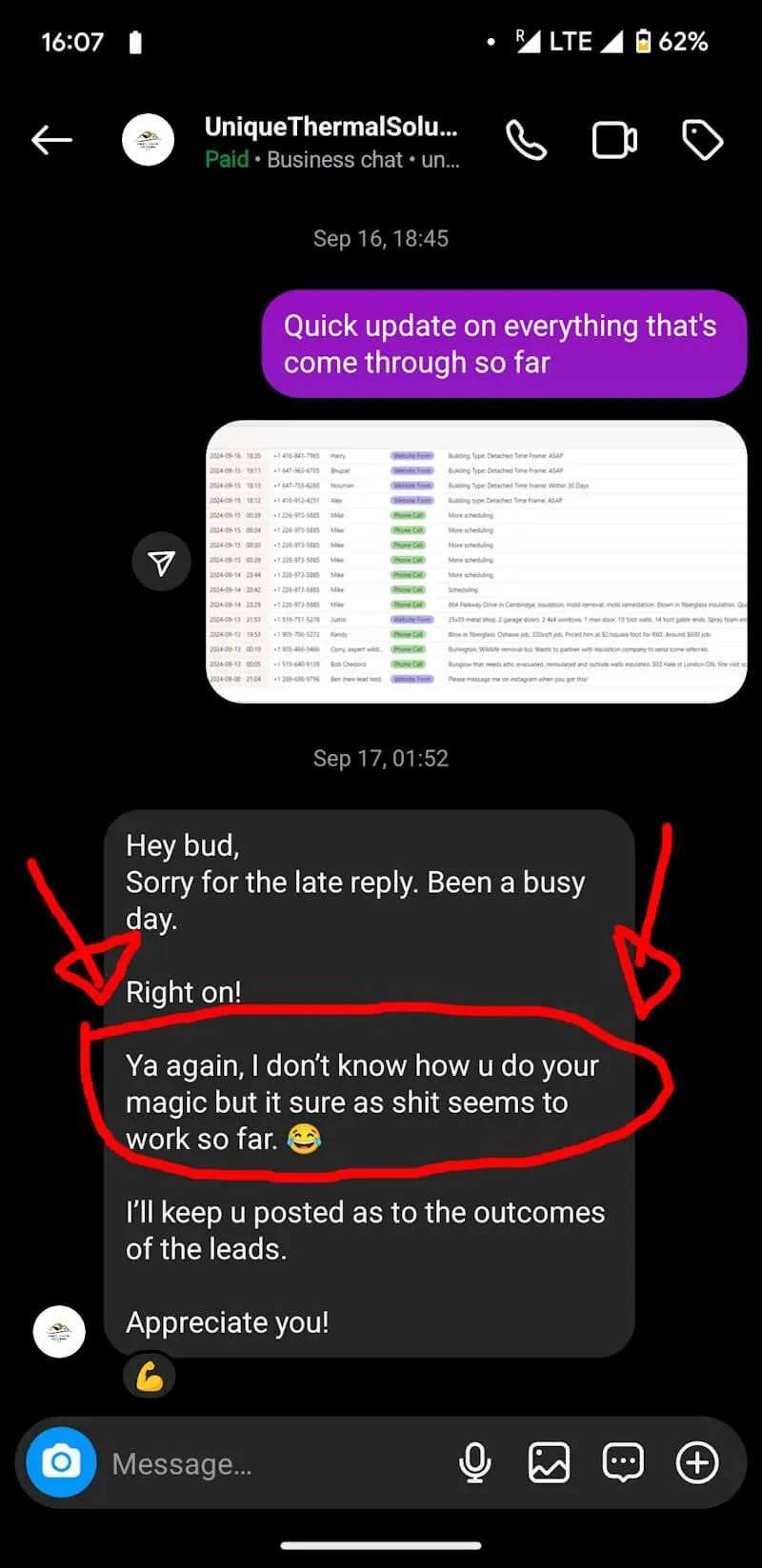Select the purple Quick update message bubble
This screenshot has height=1568, width=762.
point(504,344)
